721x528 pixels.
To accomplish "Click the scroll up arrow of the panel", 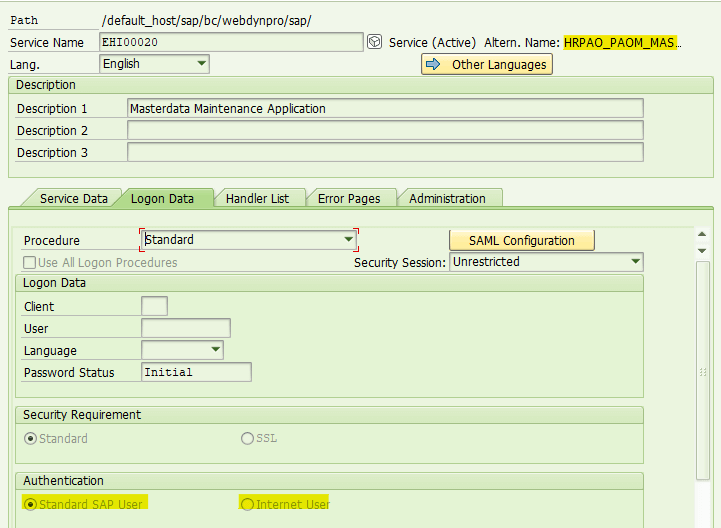I will point(702,235).
